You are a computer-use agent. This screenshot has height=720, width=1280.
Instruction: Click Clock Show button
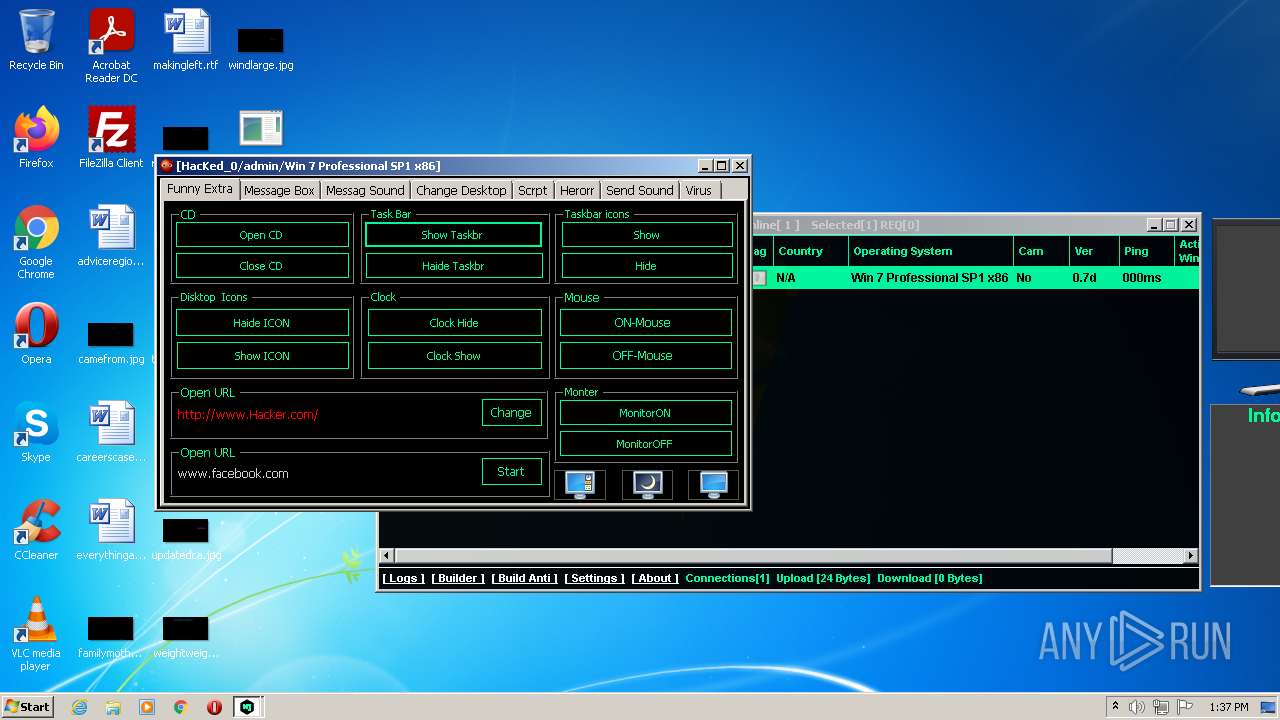pos(454,356)
